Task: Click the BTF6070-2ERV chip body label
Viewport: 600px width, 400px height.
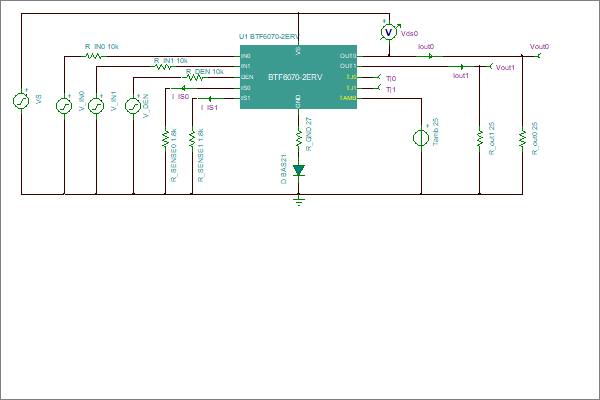Action: (295, 77)
